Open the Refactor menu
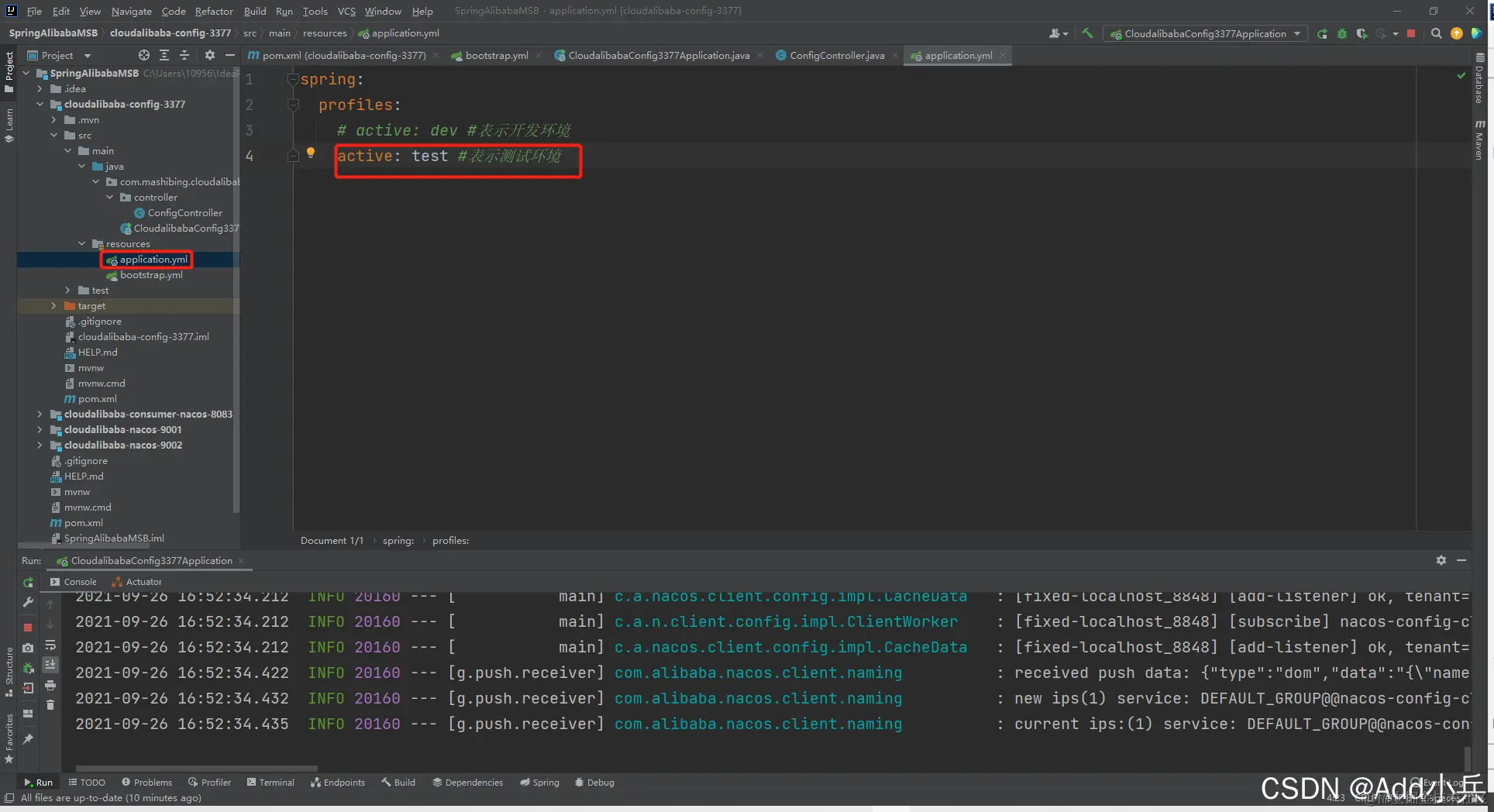 tap(214, 11)
